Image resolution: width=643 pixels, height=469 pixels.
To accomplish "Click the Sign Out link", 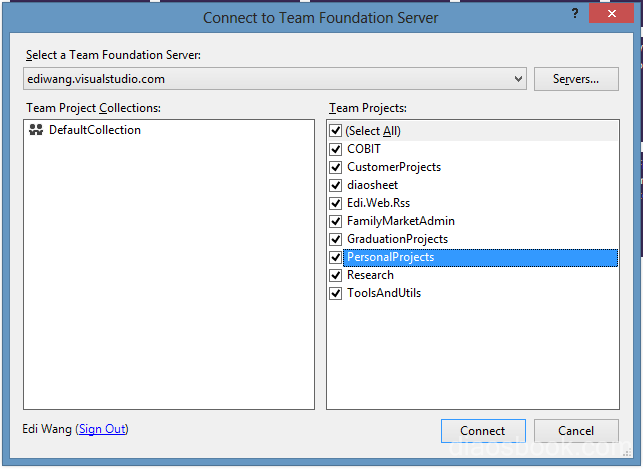I will tap(102, 429).
